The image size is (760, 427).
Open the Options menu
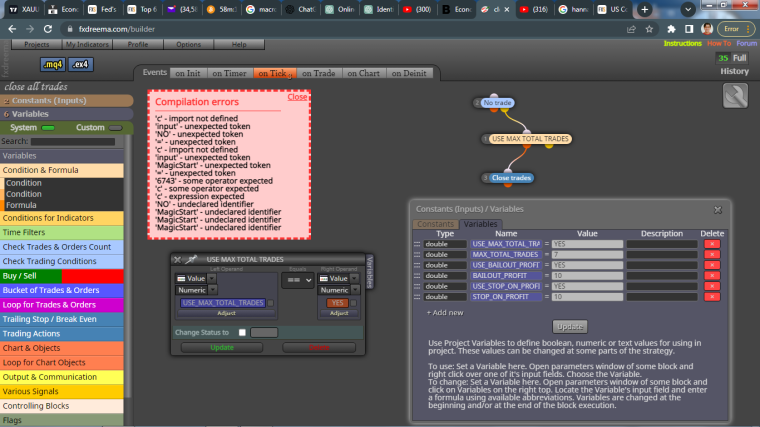[189, 44]
